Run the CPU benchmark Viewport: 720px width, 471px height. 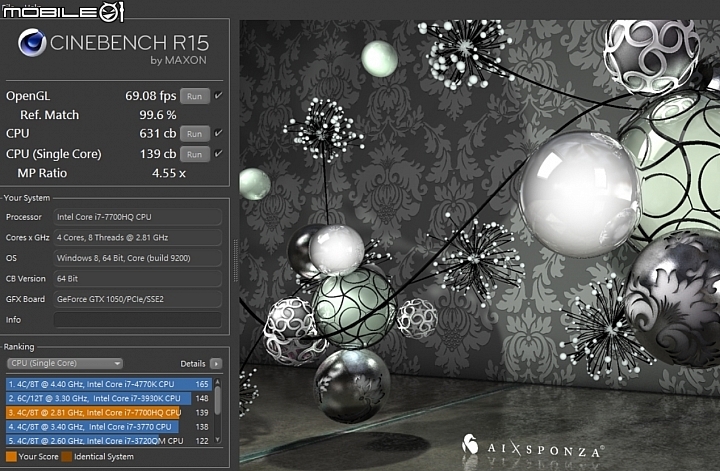pos(195,134)
